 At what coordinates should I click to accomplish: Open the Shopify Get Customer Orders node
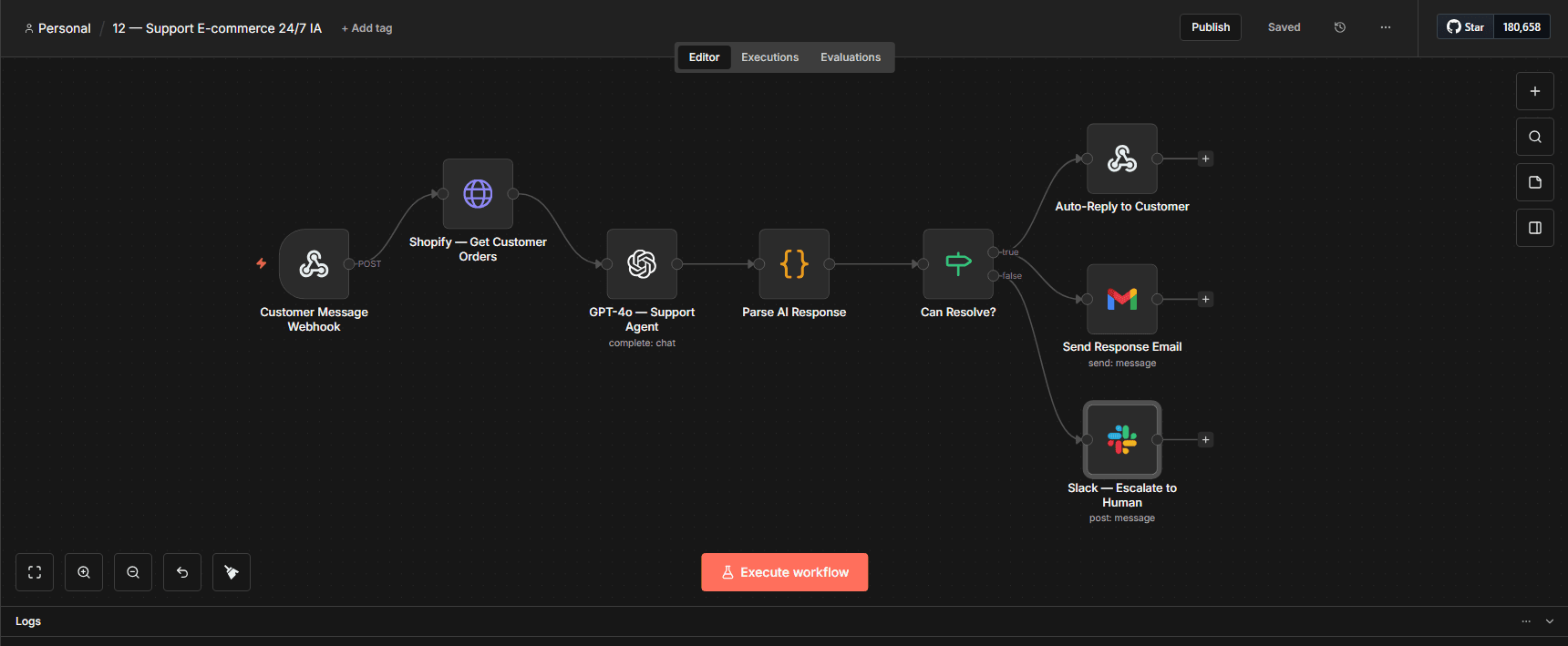click(478, 193)
